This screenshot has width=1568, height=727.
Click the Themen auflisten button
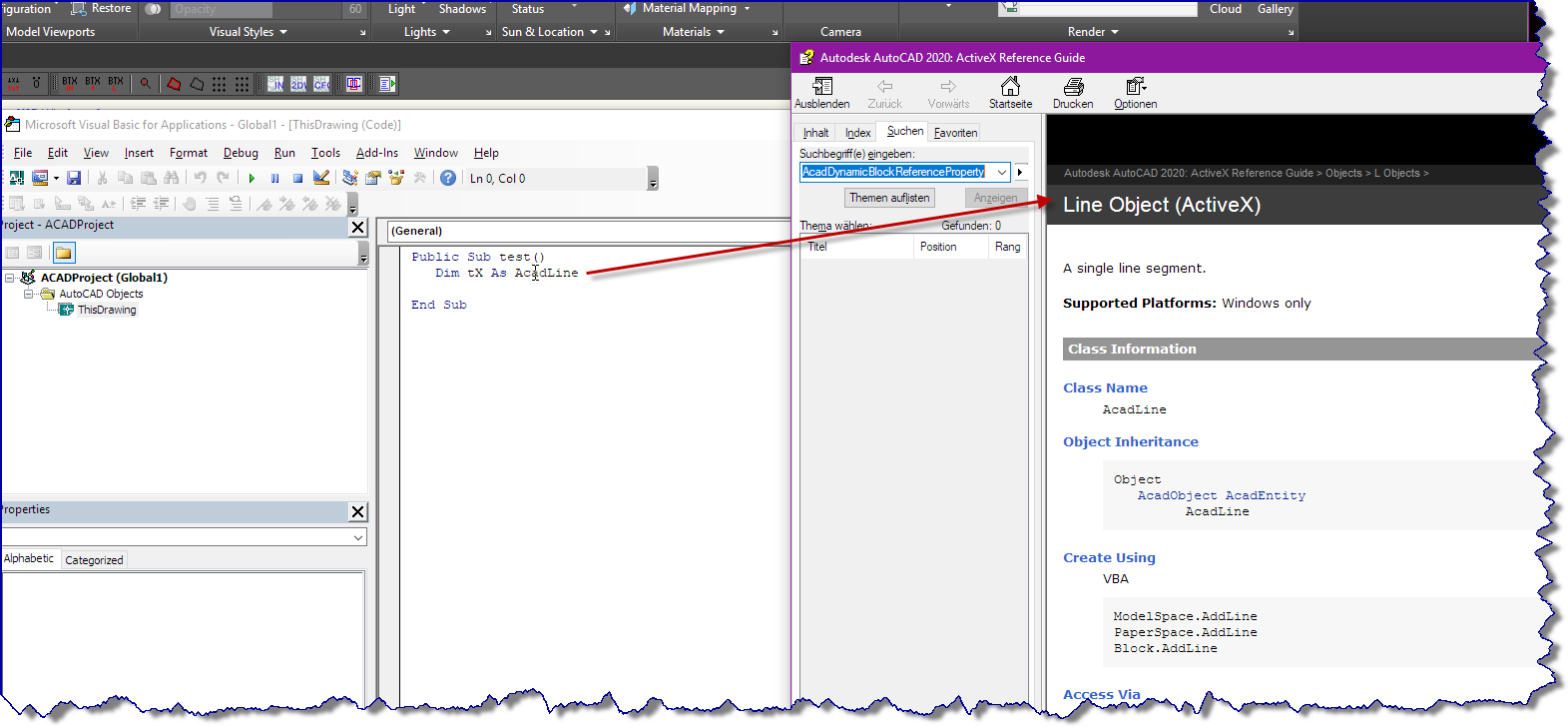tap(889, 198)
